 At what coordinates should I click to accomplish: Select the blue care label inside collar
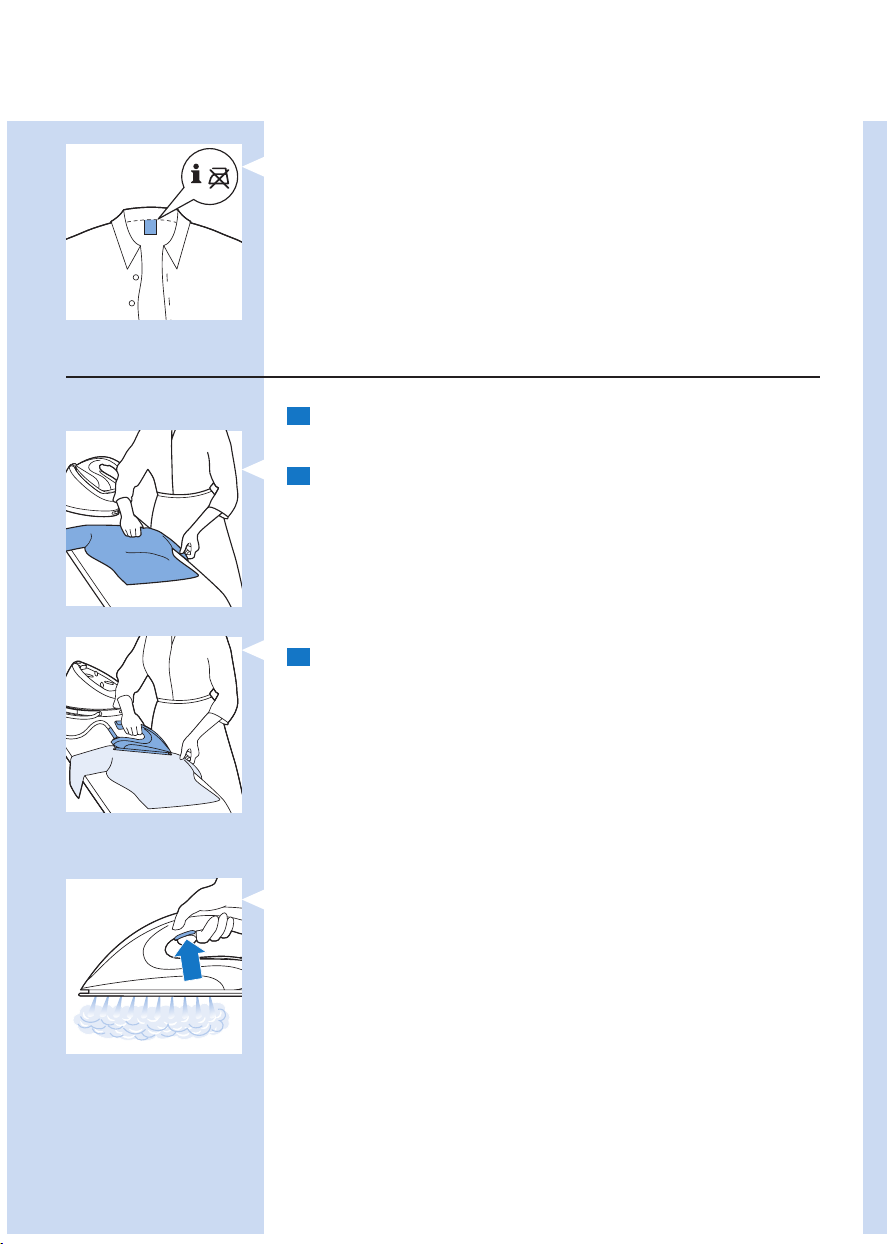tap(151, 227)
